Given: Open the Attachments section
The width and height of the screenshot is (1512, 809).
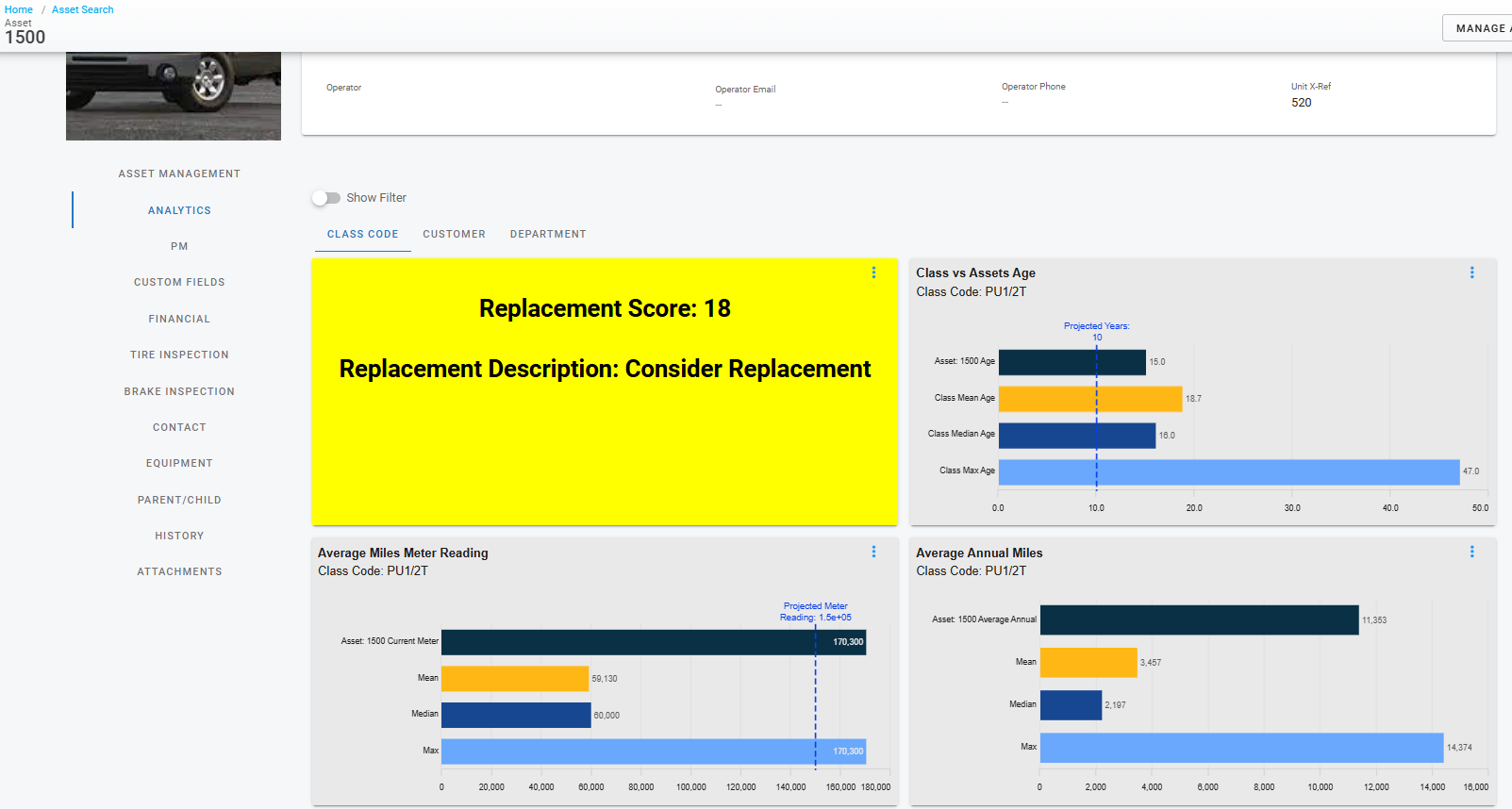Looking at the screenshot, I should [179, 571].
